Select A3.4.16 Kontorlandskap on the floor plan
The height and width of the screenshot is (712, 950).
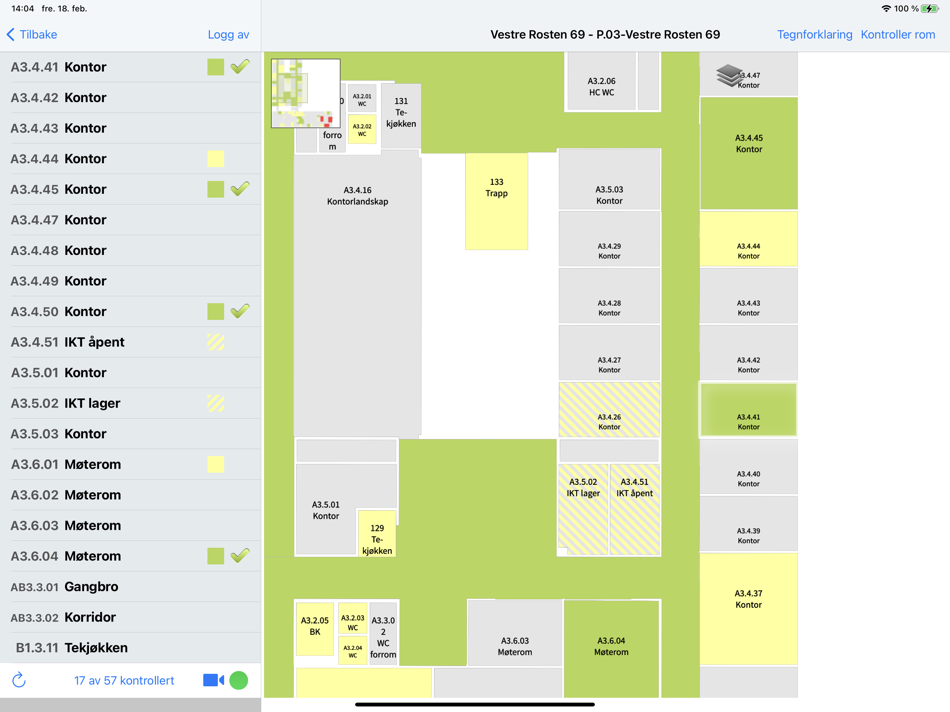356,195
